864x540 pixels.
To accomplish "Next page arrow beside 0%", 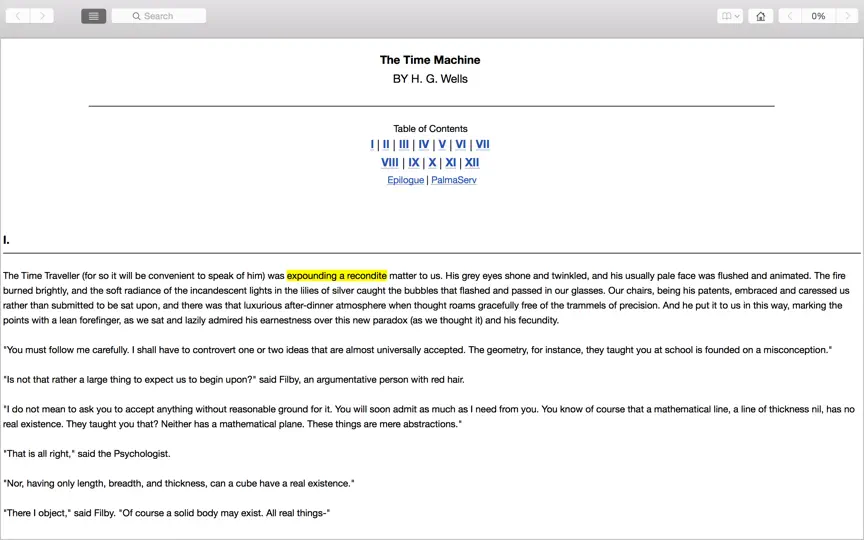I will tap(847, 16).
